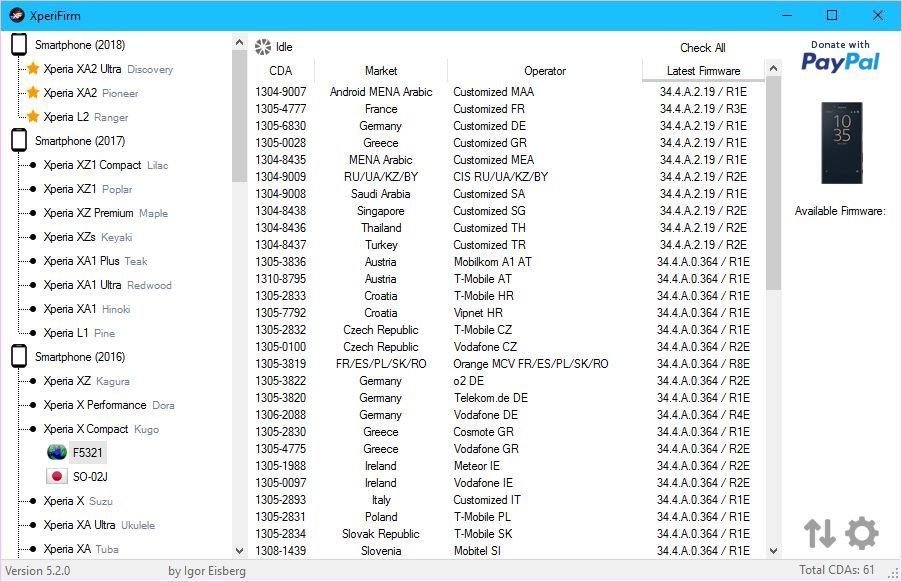Image resolution: width=902 pixels, height=582 pixels.
Task: Click the up-down arrows transfer icon
Action: [x=819, y=533]
